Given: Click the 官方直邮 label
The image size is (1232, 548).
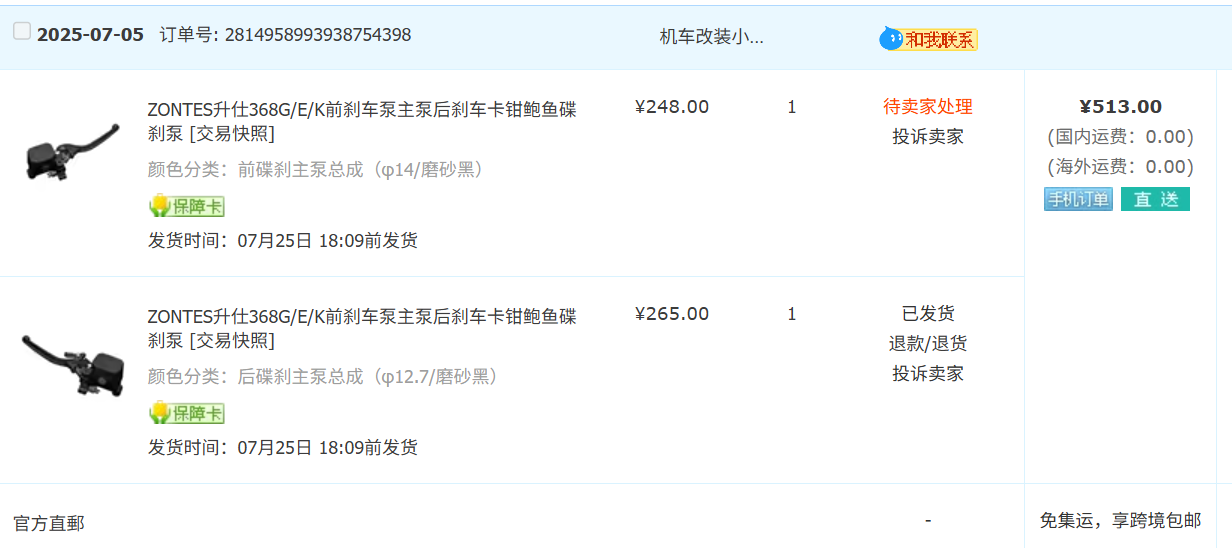Looking at the screenshot, I should point(49,523).
